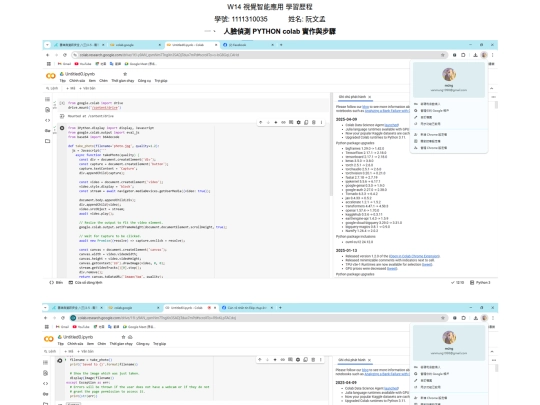Stop the running cell in lower Colab window

tap(60, 360)
